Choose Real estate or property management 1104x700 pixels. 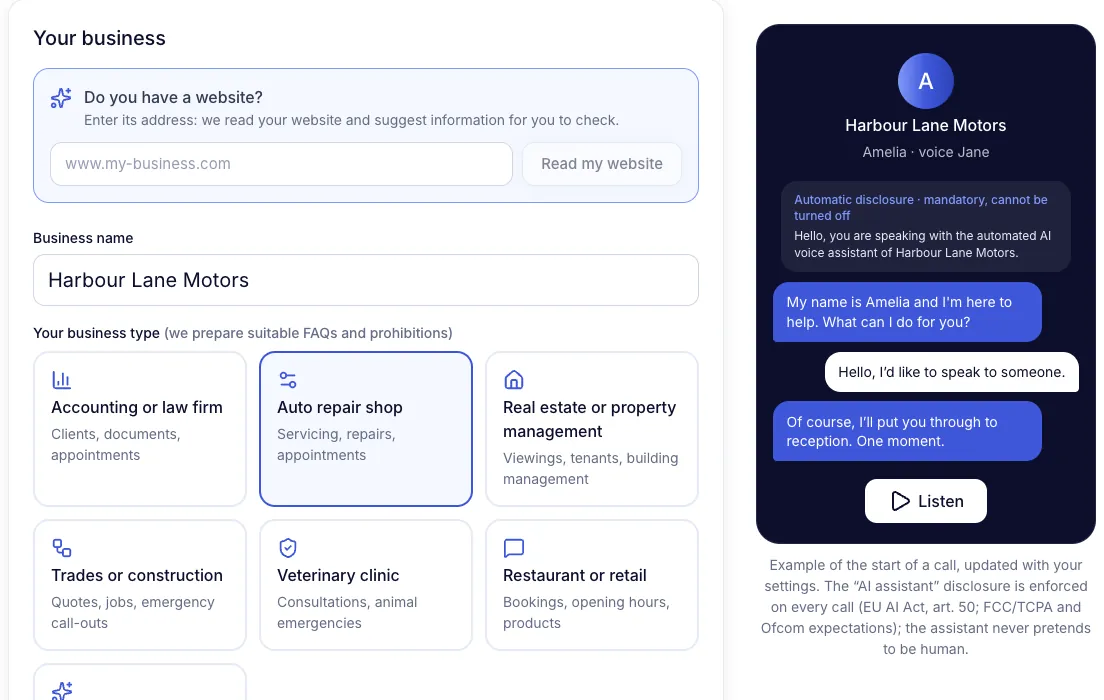click(591, 429)
